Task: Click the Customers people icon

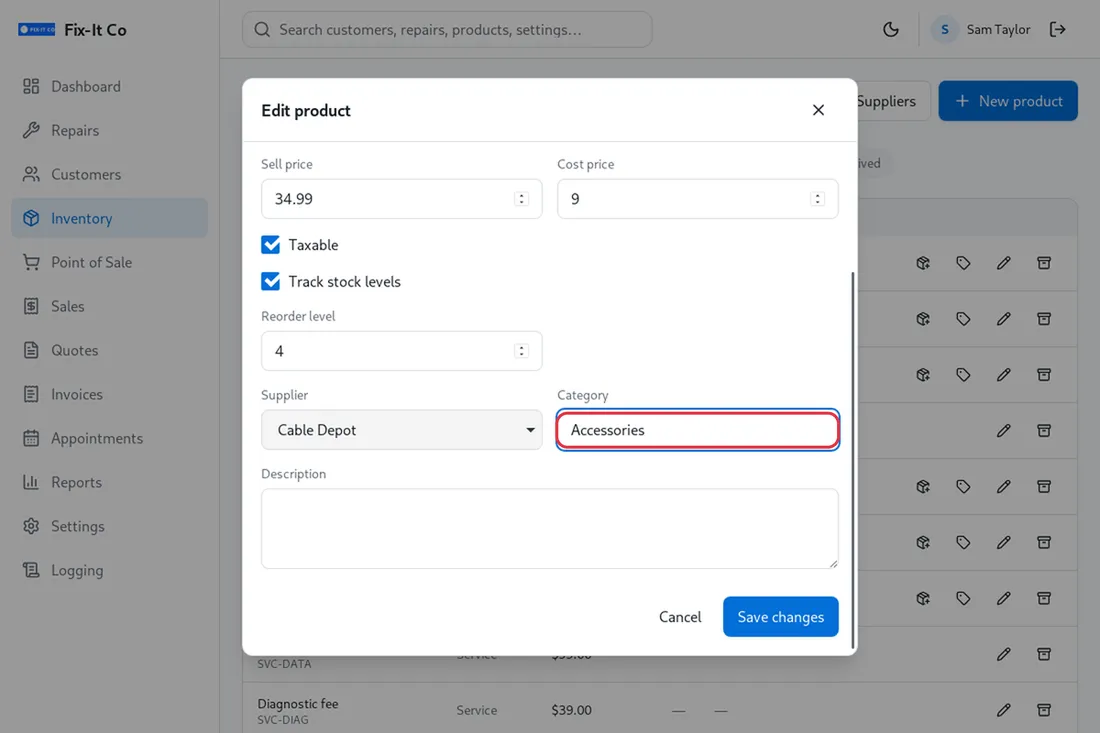Action: pyautogui.click(x=31, y=174)
